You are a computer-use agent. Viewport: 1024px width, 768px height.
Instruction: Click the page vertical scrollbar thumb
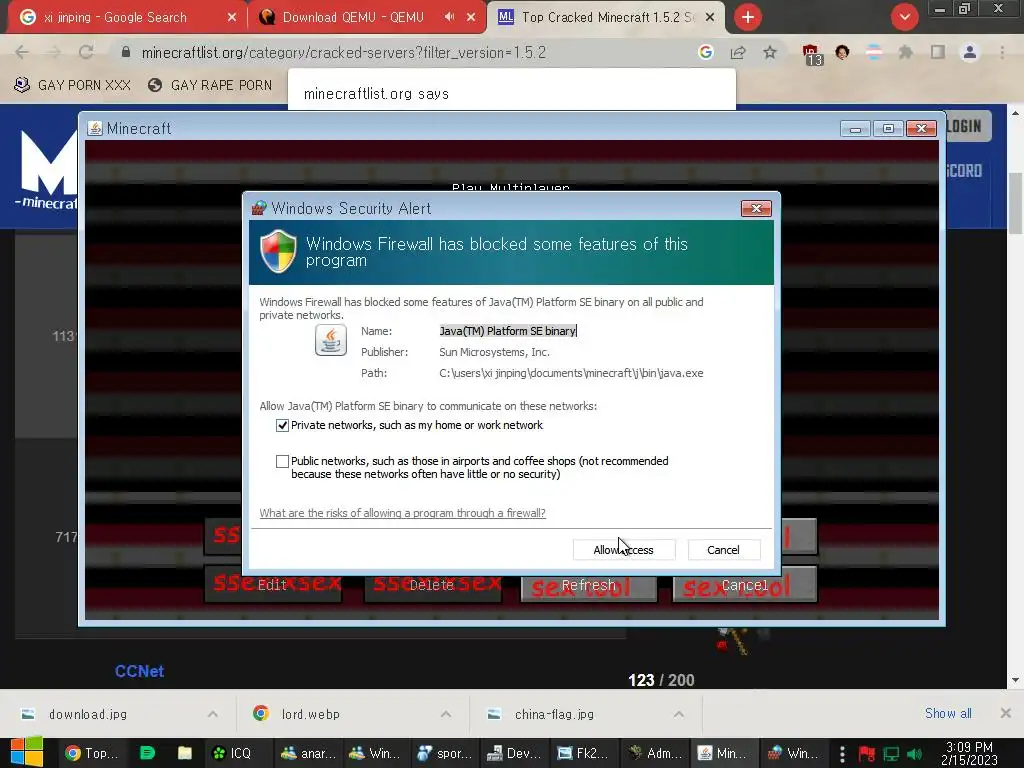(1015, 203)
